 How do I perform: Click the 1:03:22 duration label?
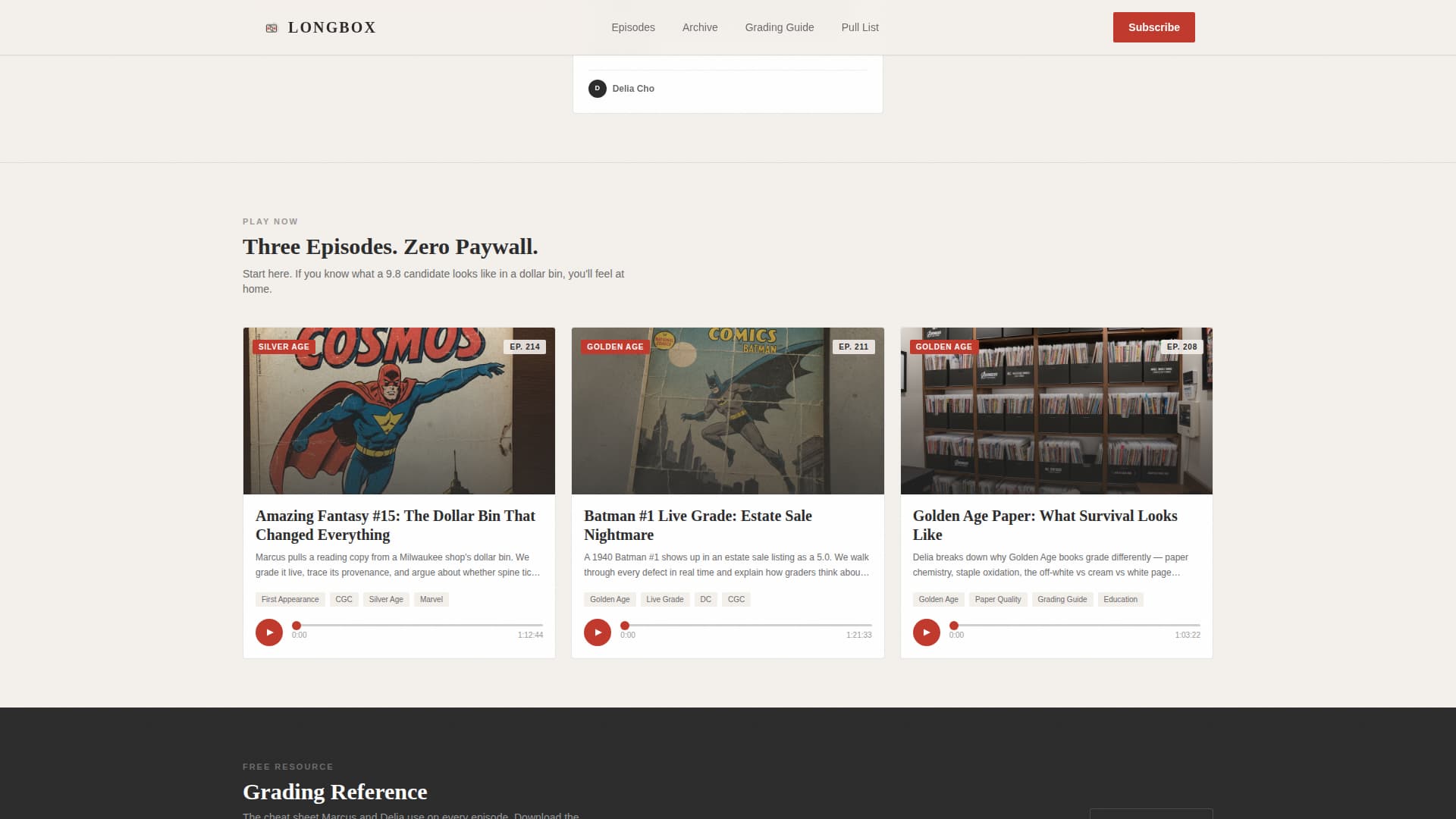coord(1188,635)
